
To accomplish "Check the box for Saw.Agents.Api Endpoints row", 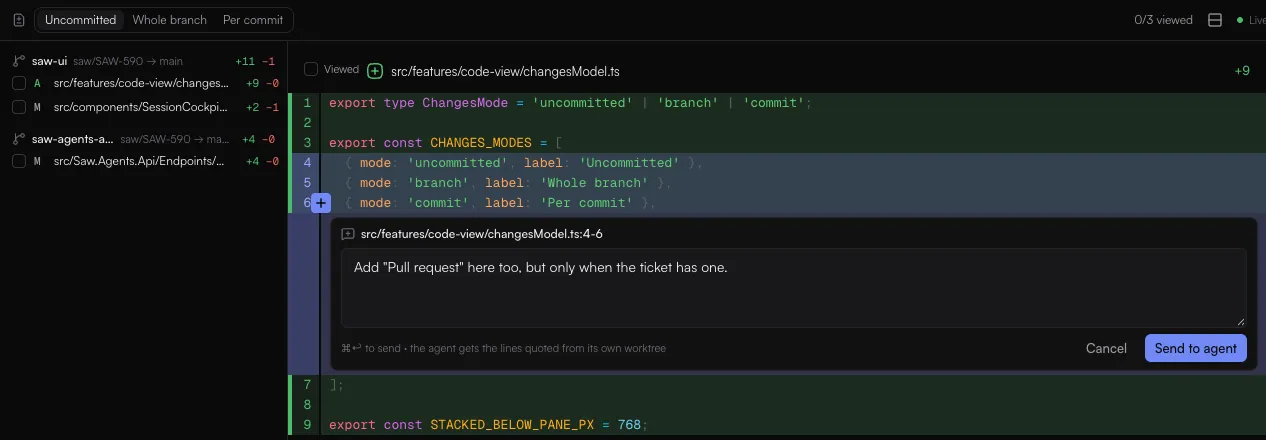I will pyautogui.click(x=19, y=161).
